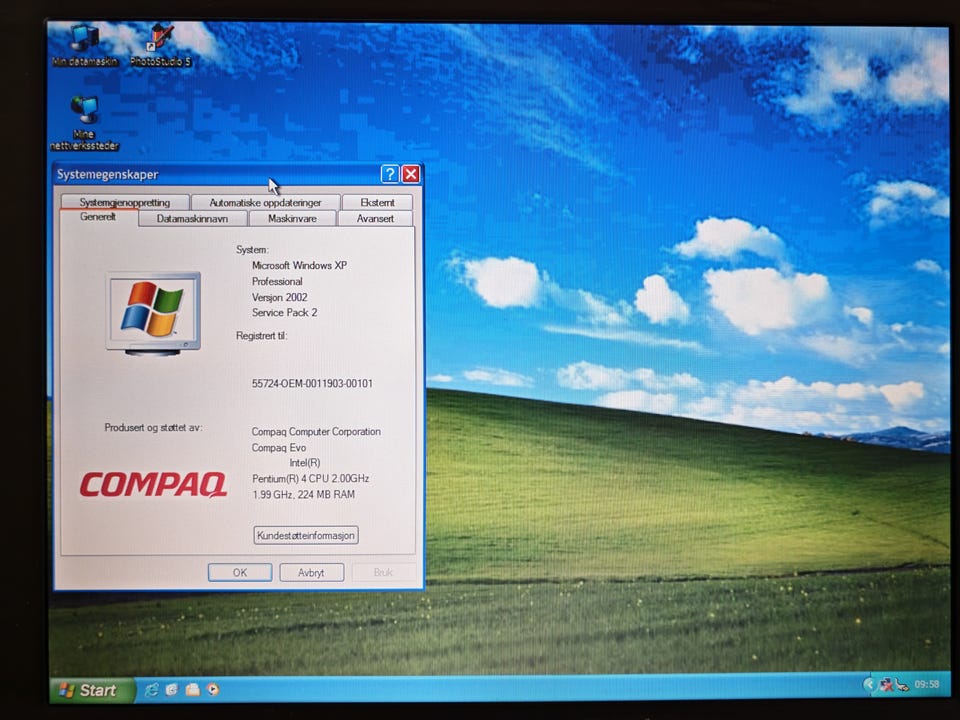Viewport: 960px width, 720px height.
Task: Click the Service Pack 2 text
Action: 285,312
